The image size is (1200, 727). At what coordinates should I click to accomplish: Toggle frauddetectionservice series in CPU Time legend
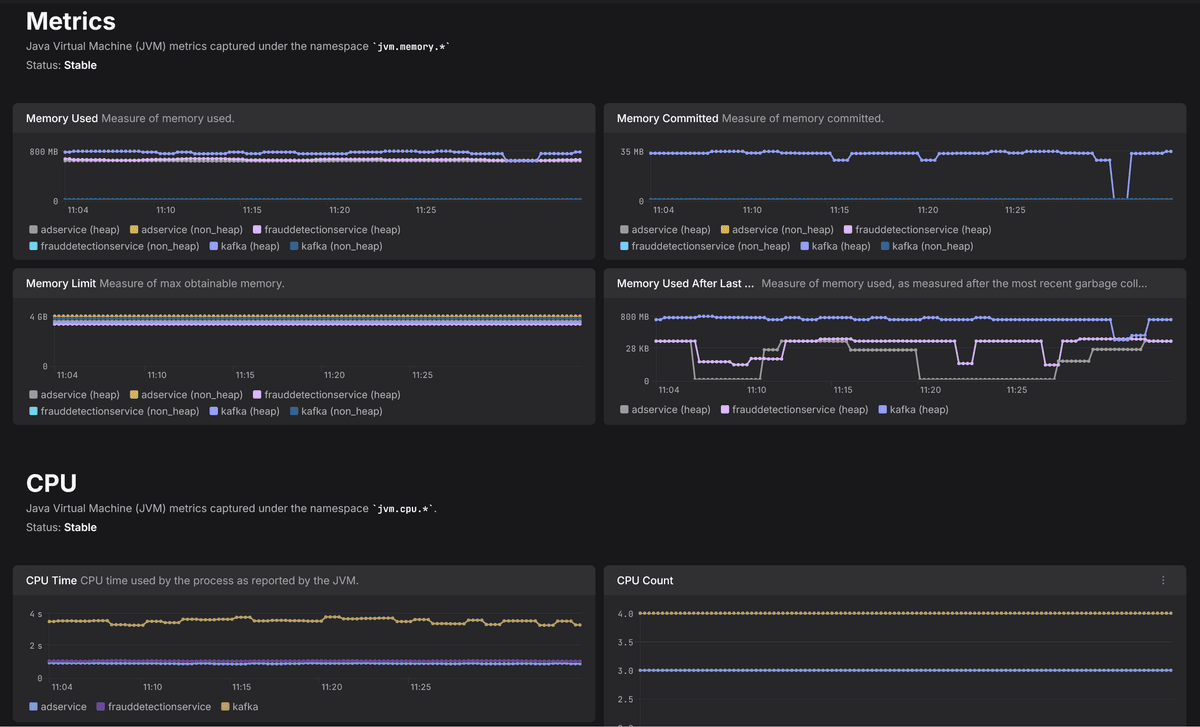tap(153, 706)
